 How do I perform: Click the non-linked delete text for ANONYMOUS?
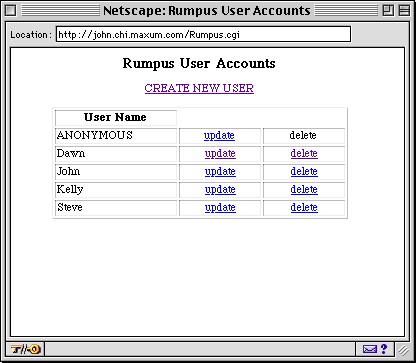click(x=303, y=135)
